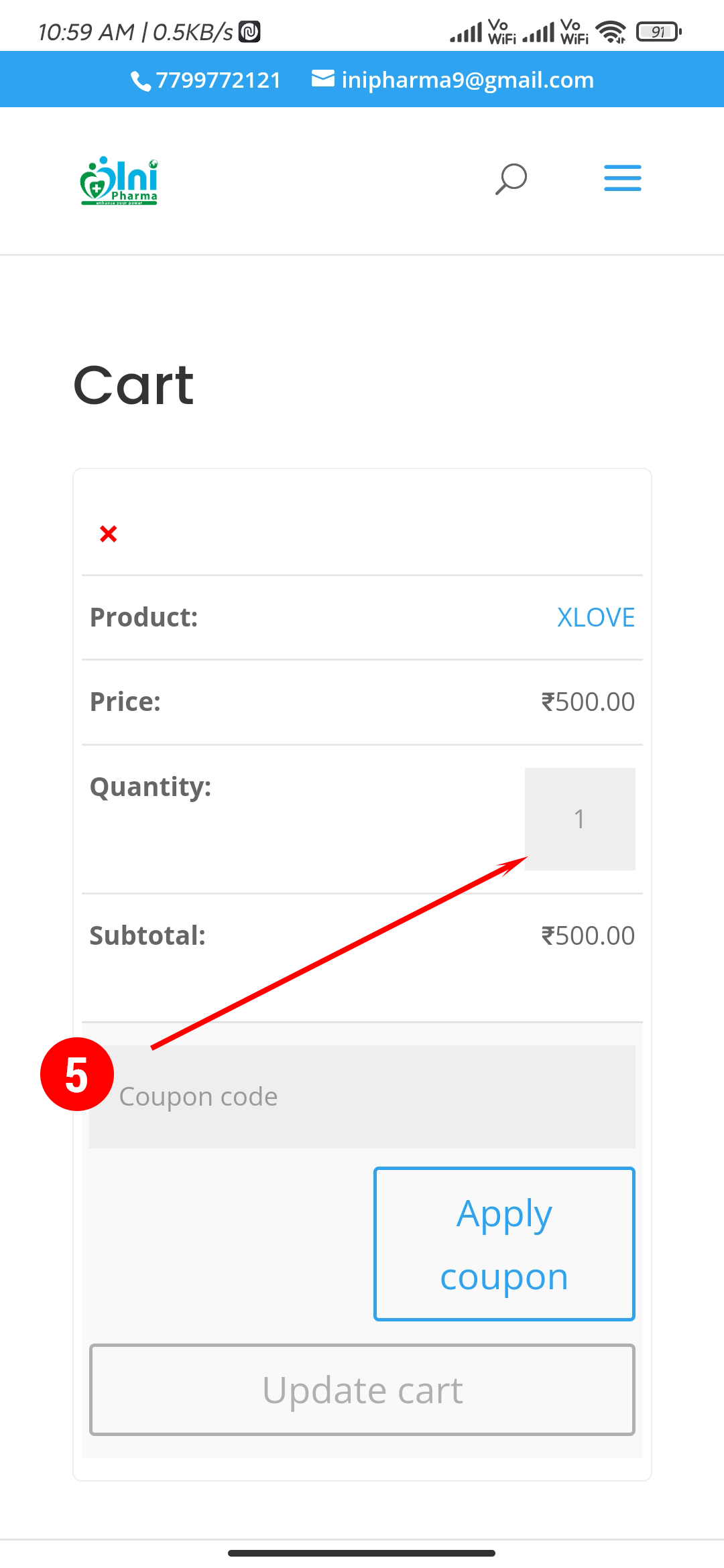This screenshot has width=724, height=1568.
Task: Open the inipharma9@gmail.com email link
Action: (x=467, y=80)
